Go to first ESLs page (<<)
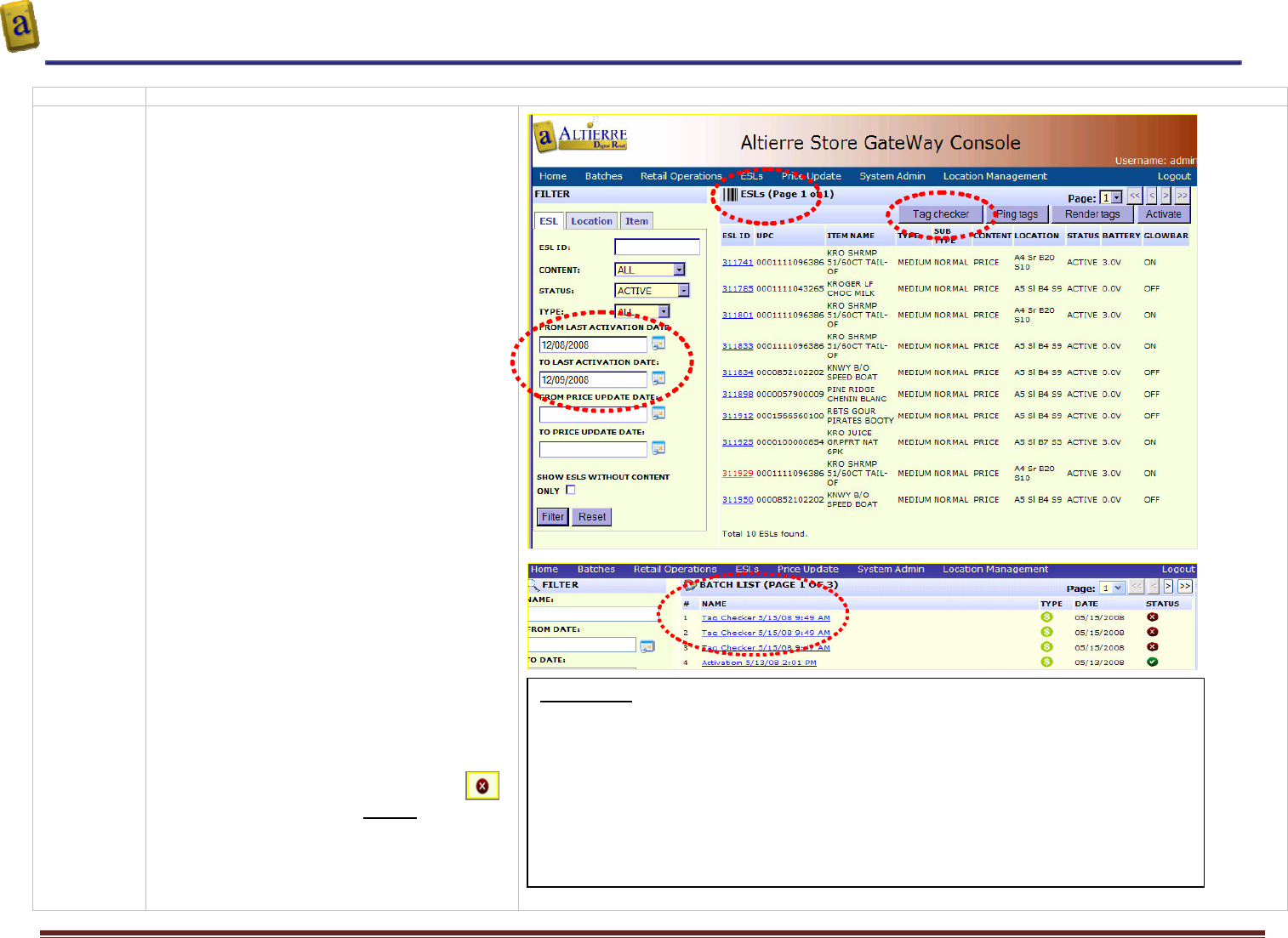 (1135, 196)
